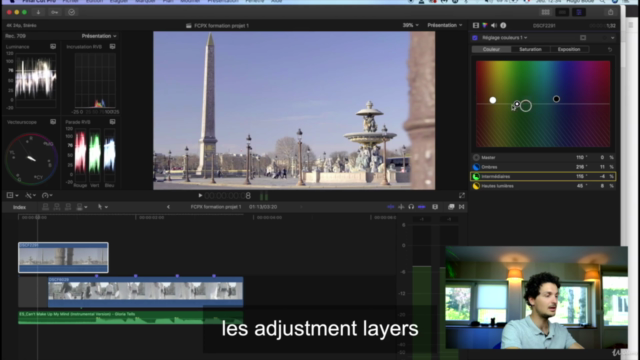
Task: Open background tasks checkmark circle
Action: [x=71, y=12]
